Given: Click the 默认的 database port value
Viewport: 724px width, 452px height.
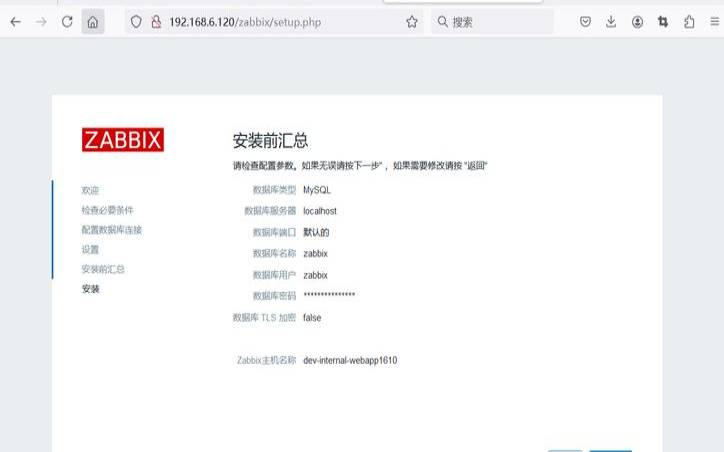Looking at the screenshot, I should [x=316, y=232].
